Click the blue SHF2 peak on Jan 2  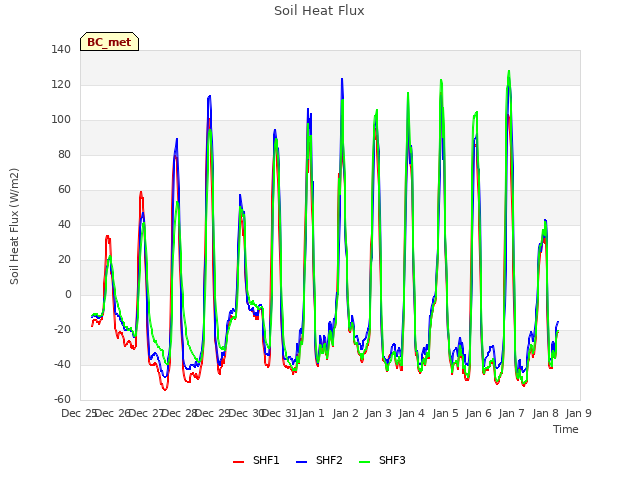pos(342,79)
